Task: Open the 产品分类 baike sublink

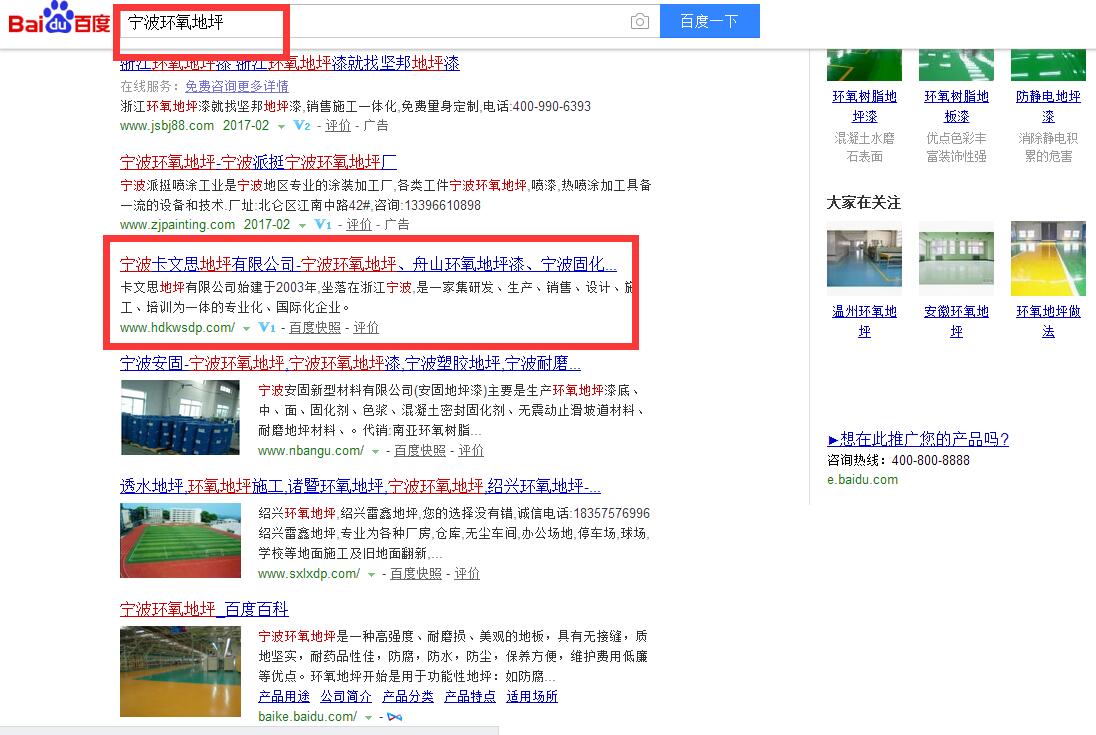Action: 408,697
